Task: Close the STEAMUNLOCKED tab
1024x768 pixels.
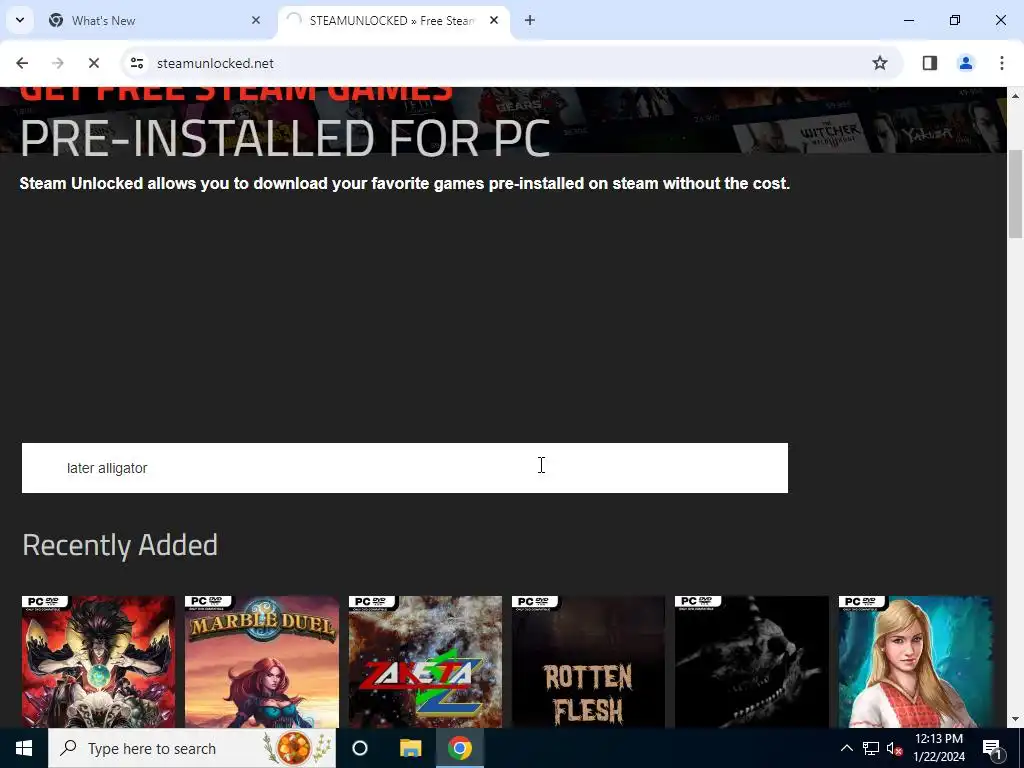Action: click(x=494, y=20)
